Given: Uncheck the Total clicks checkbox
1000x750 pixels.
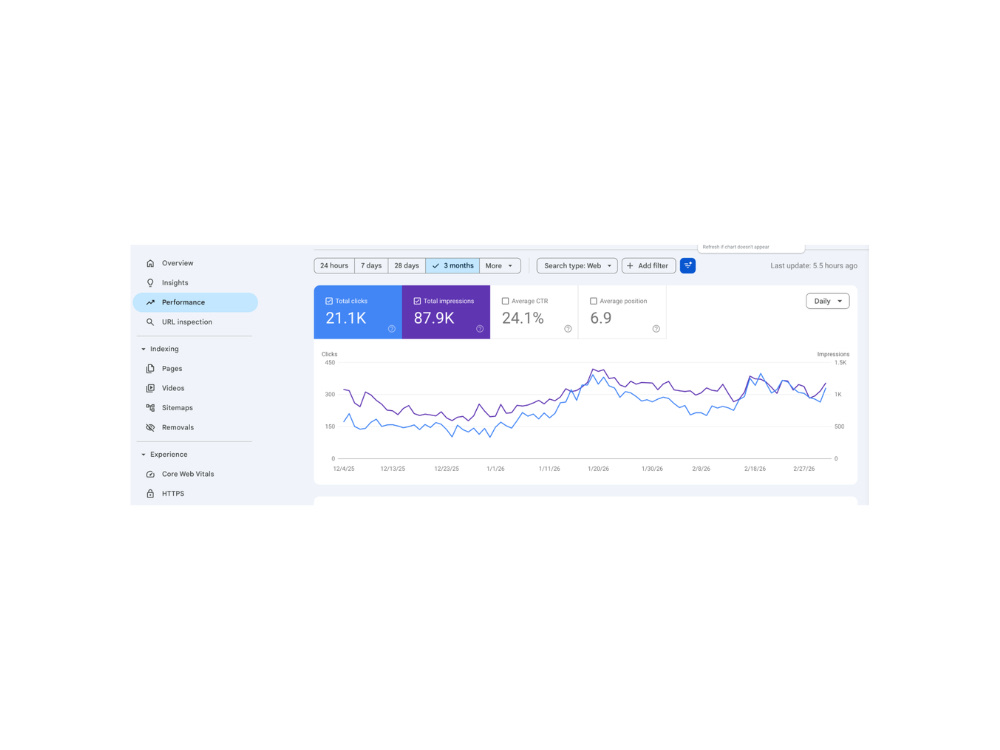Looking at the screenshot, I should pos(329,301).
